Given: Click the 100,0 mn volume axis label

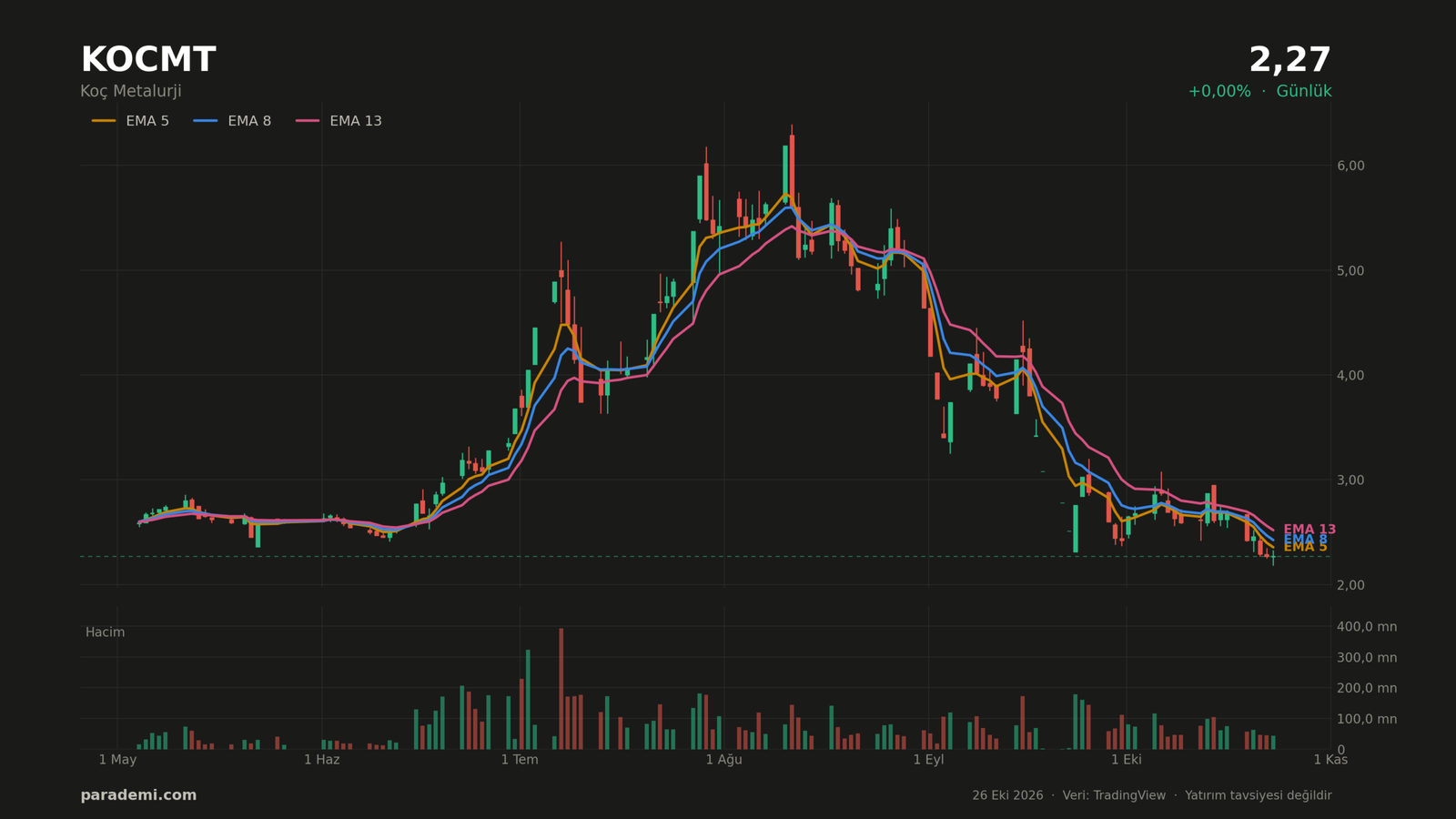Looking at the screenshot, I should (1366, 720).
